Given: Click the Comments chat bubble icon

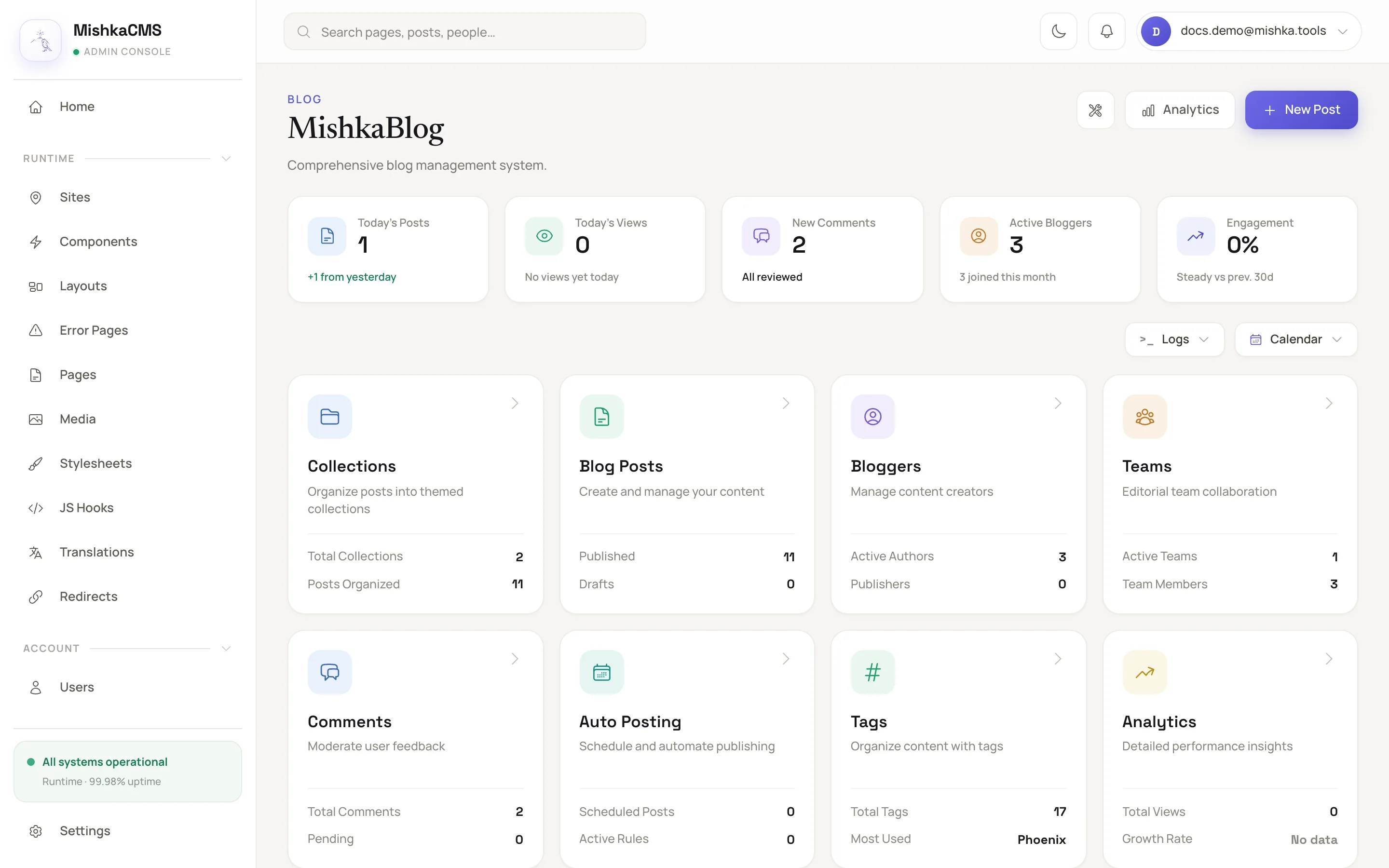Looking at the screenshot, I should pos(329,672).
